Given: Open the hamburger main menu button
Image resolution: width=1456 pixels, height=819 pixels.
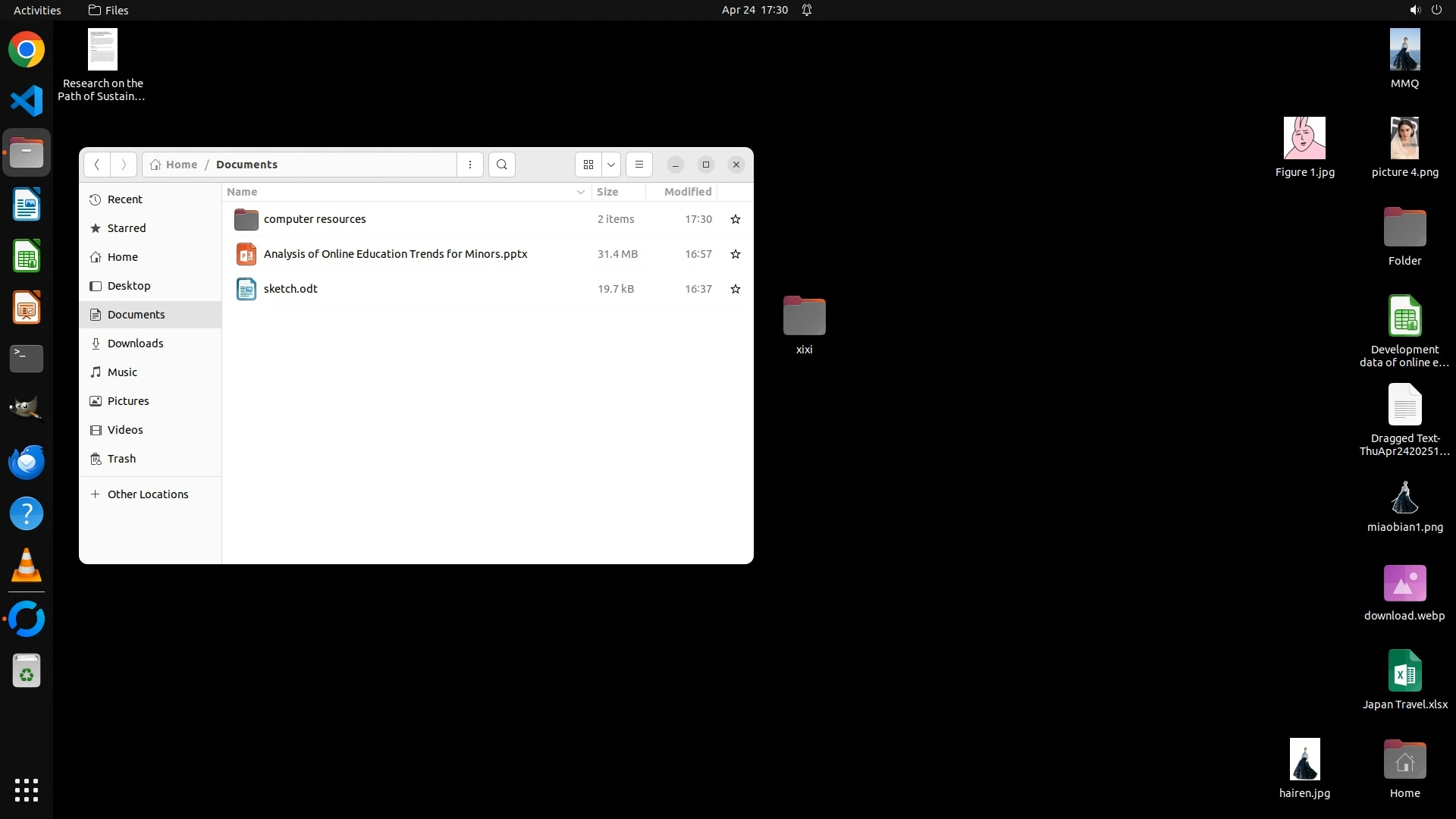Looking at the screenshot, I should coord(639,165).
